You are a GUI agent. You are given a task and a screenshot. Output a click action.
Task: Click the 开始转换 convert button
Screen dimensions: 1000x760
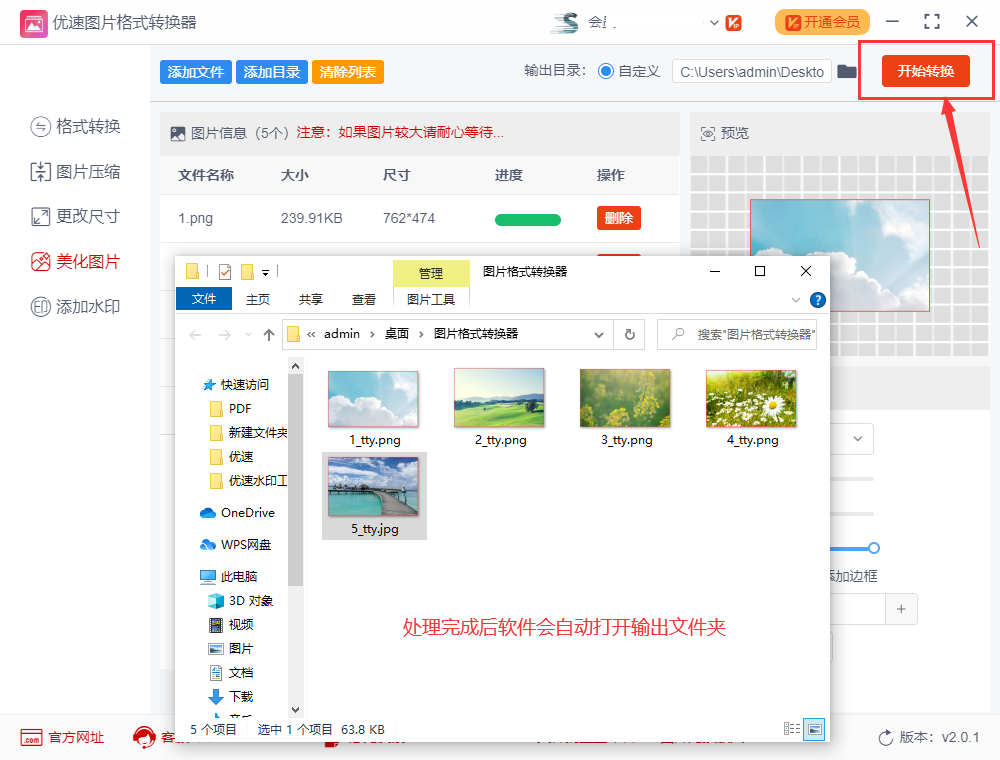[x=924, y=71]
